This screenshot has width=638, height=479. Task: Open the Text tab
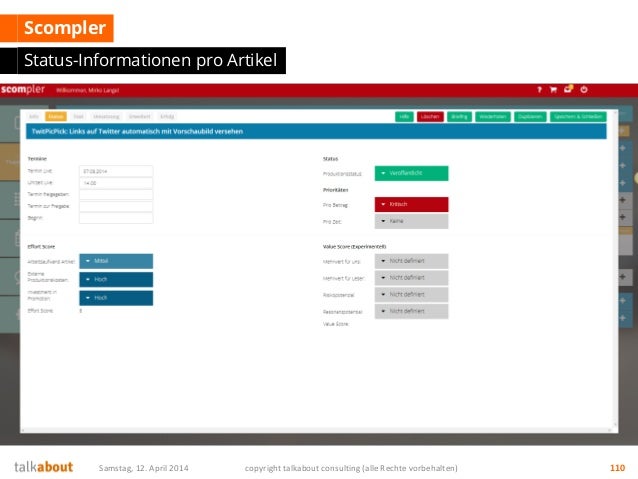[78, 116]
